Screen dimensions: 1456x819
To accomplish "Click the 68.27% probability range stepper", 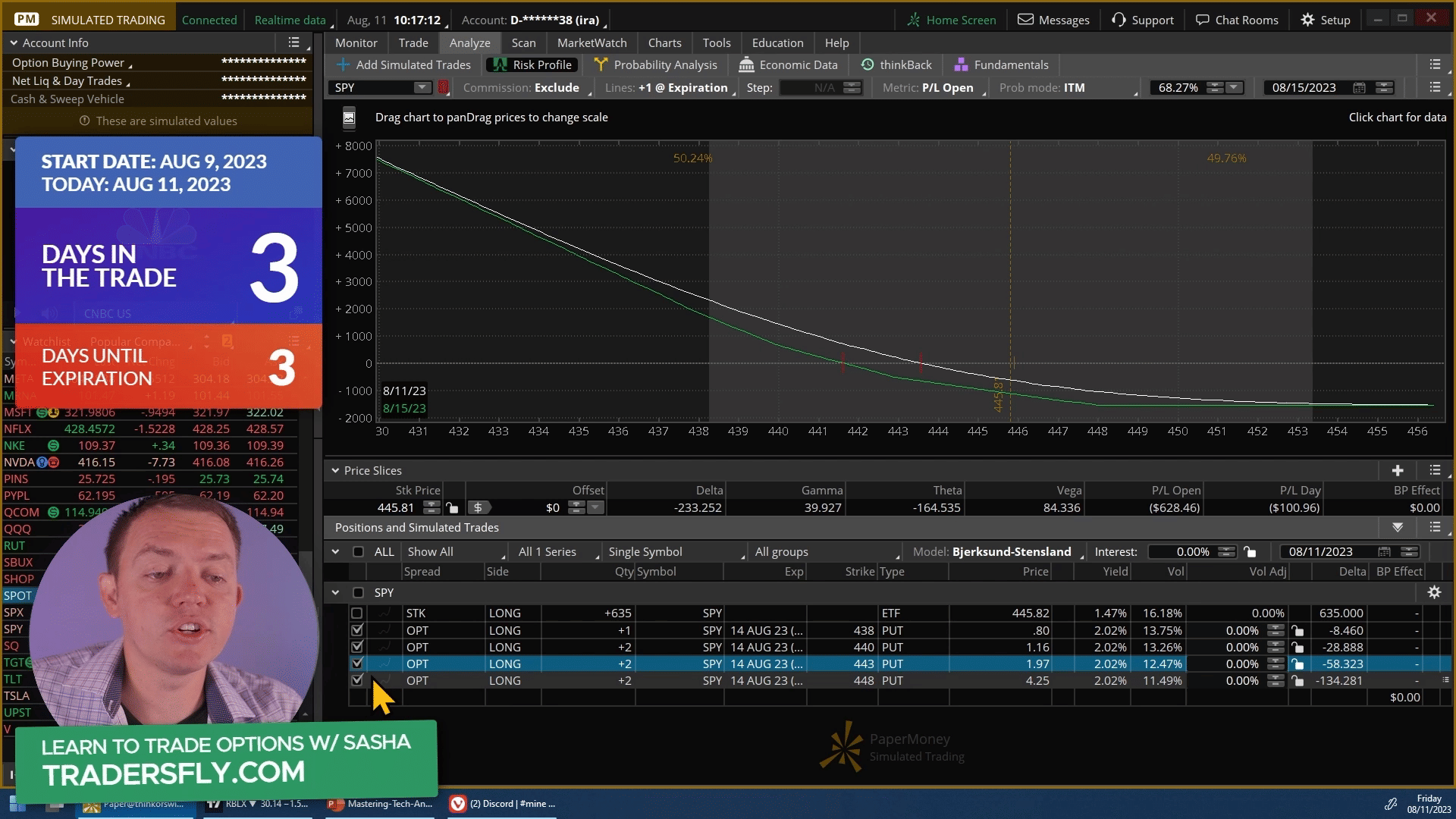I will [1215, 88].
